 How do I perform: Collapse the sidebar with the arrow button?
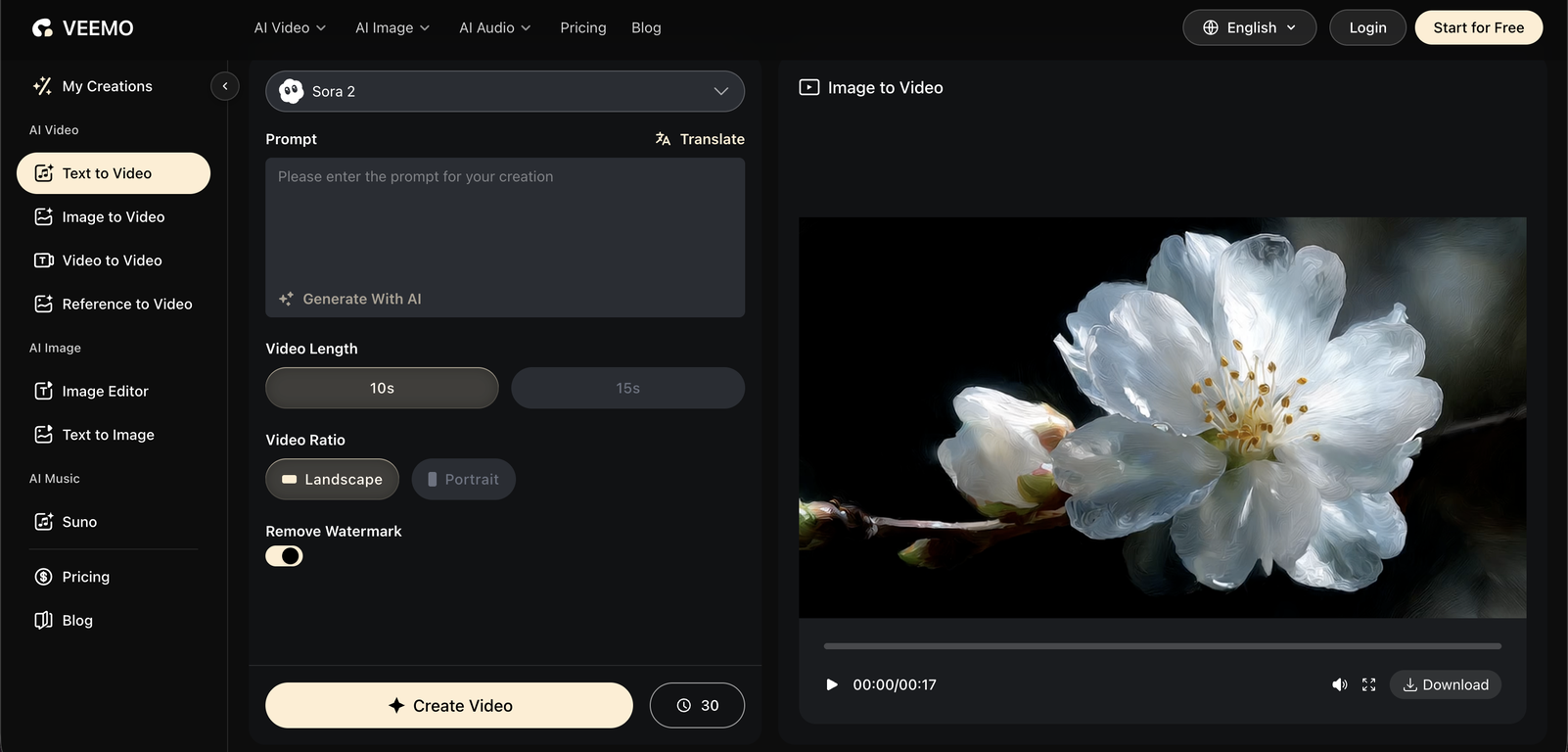224,86
